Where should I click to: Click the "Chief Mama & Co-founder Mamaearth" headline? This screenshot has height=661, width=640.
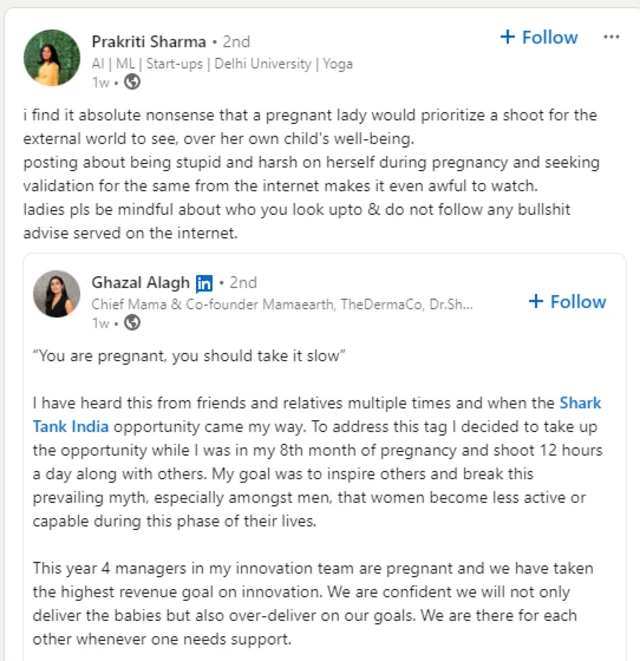coord(282,303)
